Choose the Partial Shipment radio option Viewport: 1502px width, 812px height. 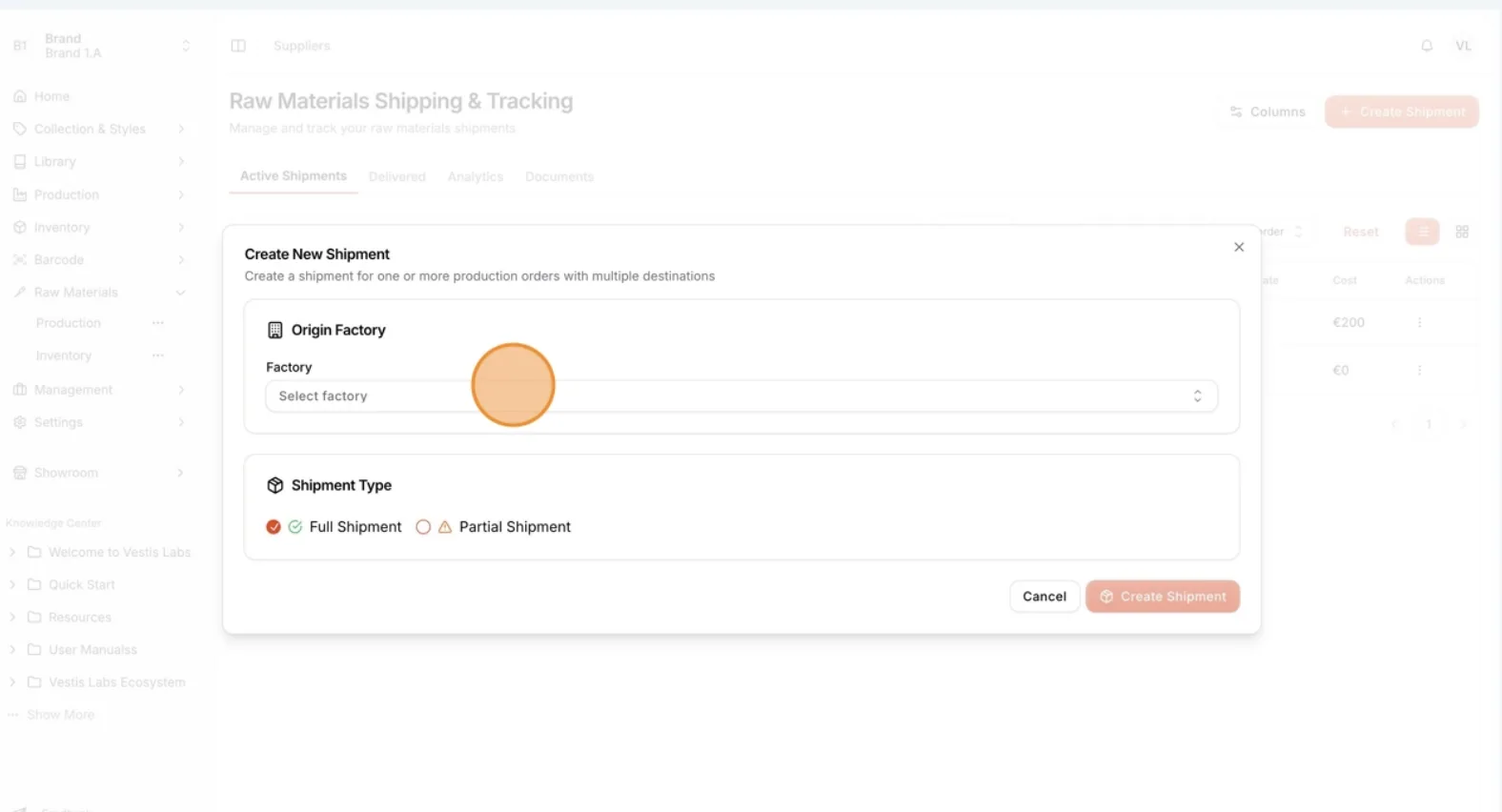423,527
